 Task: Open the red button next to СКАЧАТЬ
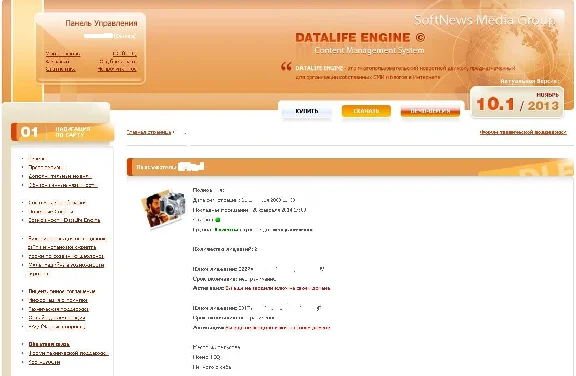coord(430,111)
